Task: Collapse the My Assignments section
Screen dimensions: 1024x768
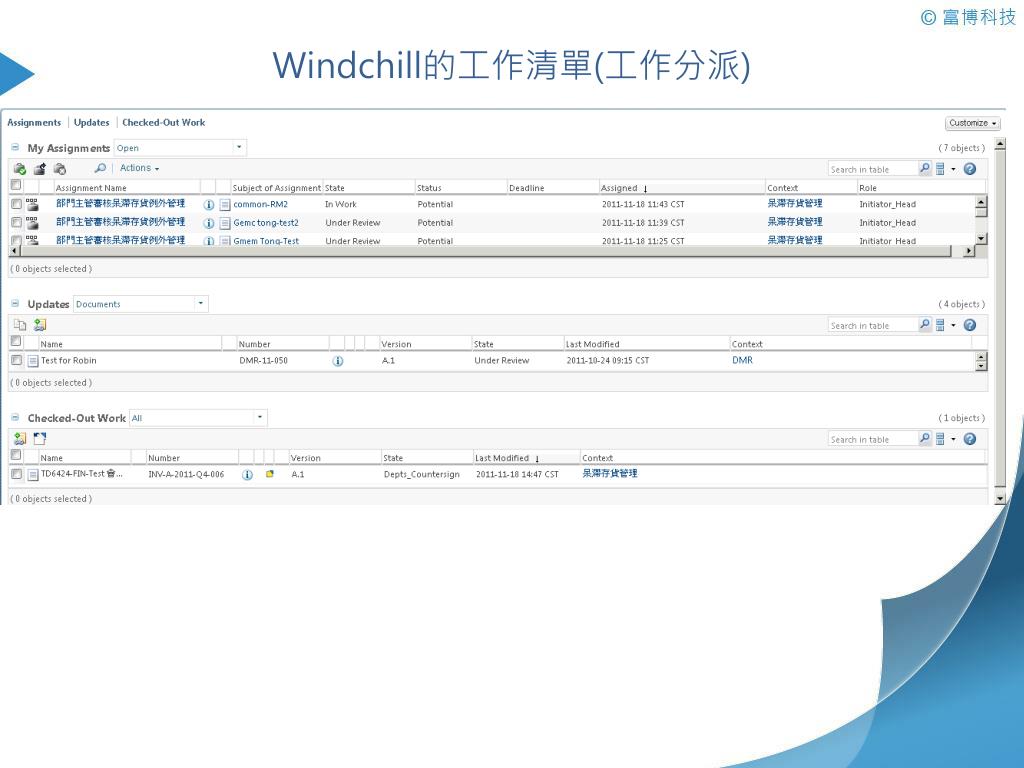Action: tap(15, 148)
